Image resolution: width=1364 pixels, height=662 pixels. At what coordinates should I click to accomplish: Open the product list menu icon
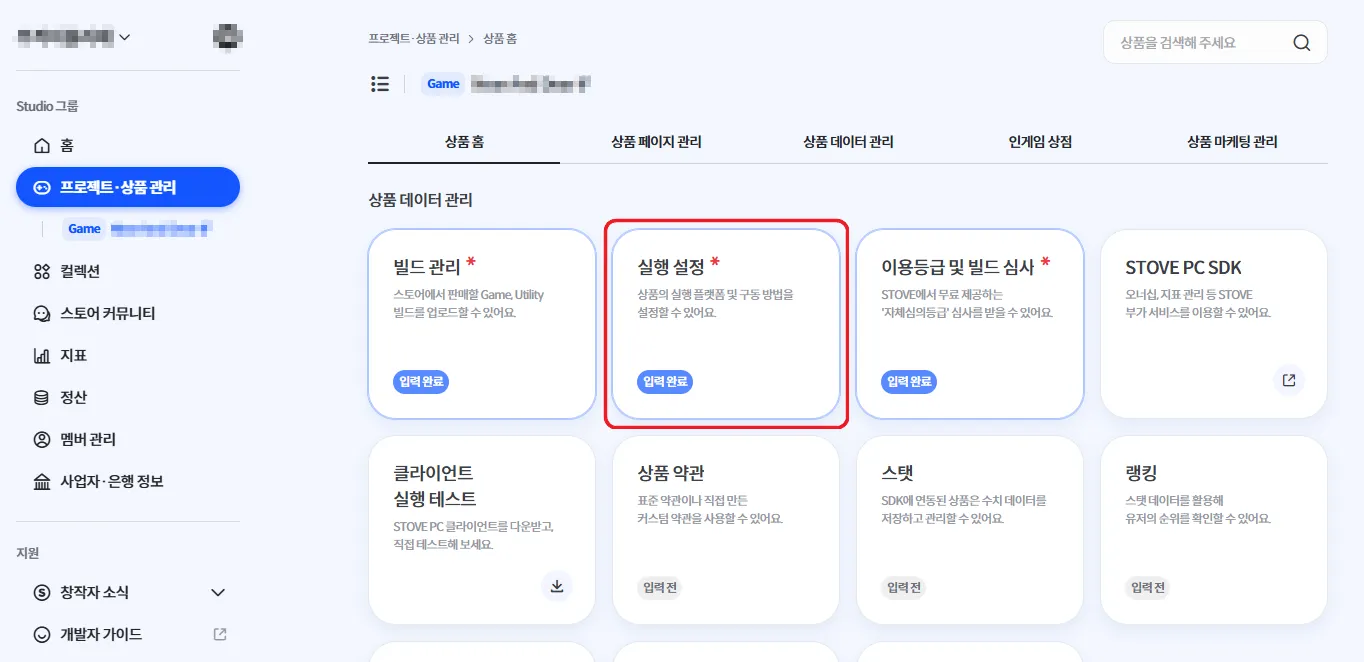coord(380,84)
